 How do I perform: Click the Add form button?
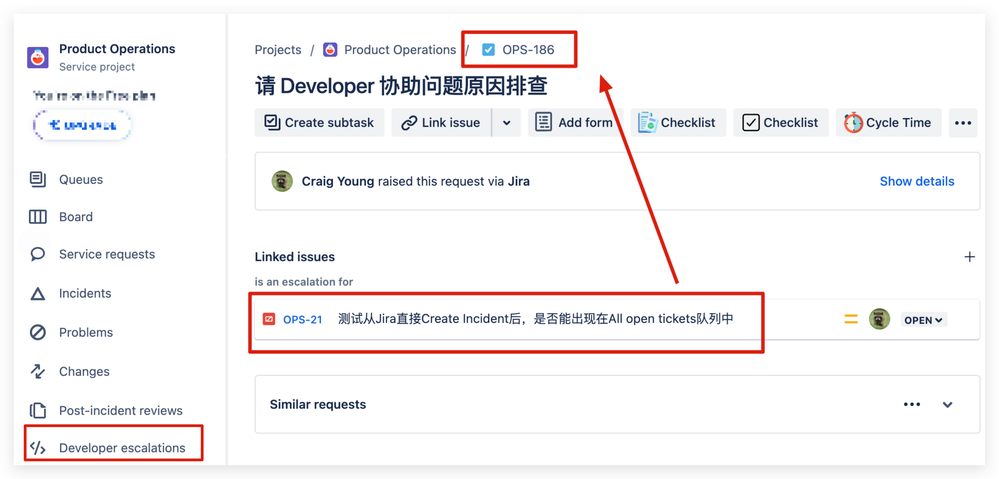(575, 123)
